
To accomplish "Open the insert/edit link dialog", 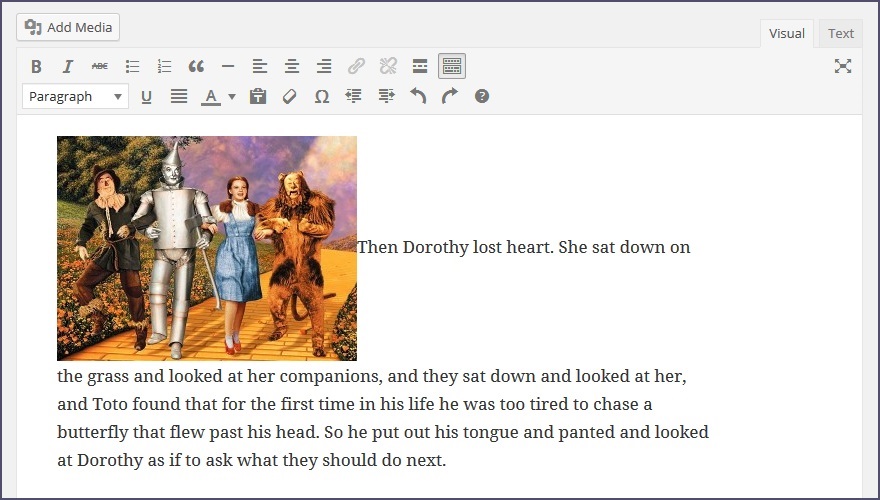I will point(356,67).
